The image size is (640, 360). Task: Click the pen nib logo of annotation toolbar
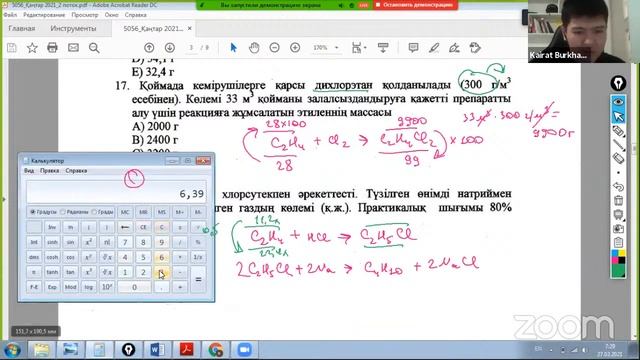point(618,83)
